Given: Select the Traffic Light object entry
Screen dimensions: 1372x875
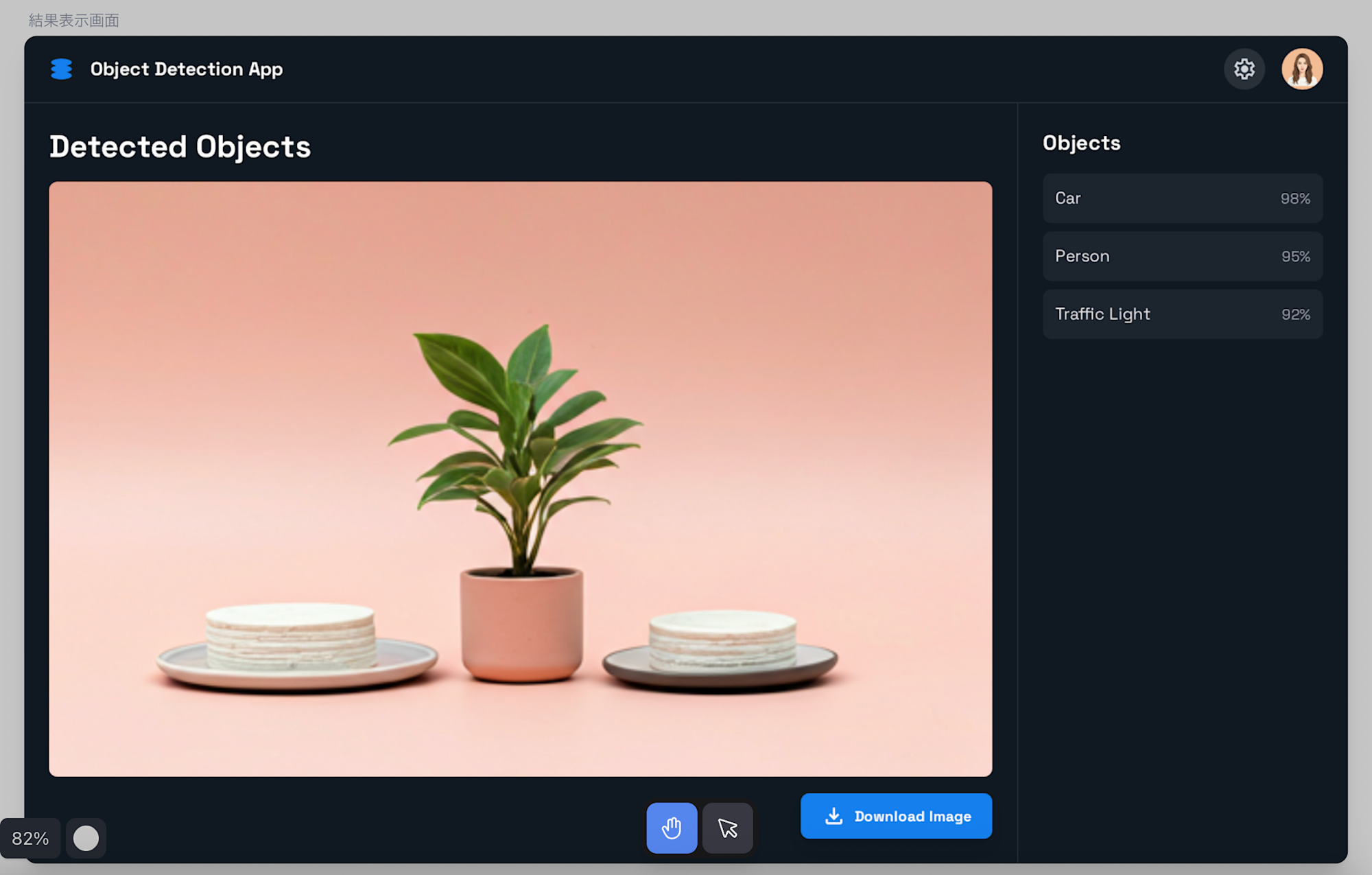Looking at the screenshot, I should click(x=1182, y=314).
